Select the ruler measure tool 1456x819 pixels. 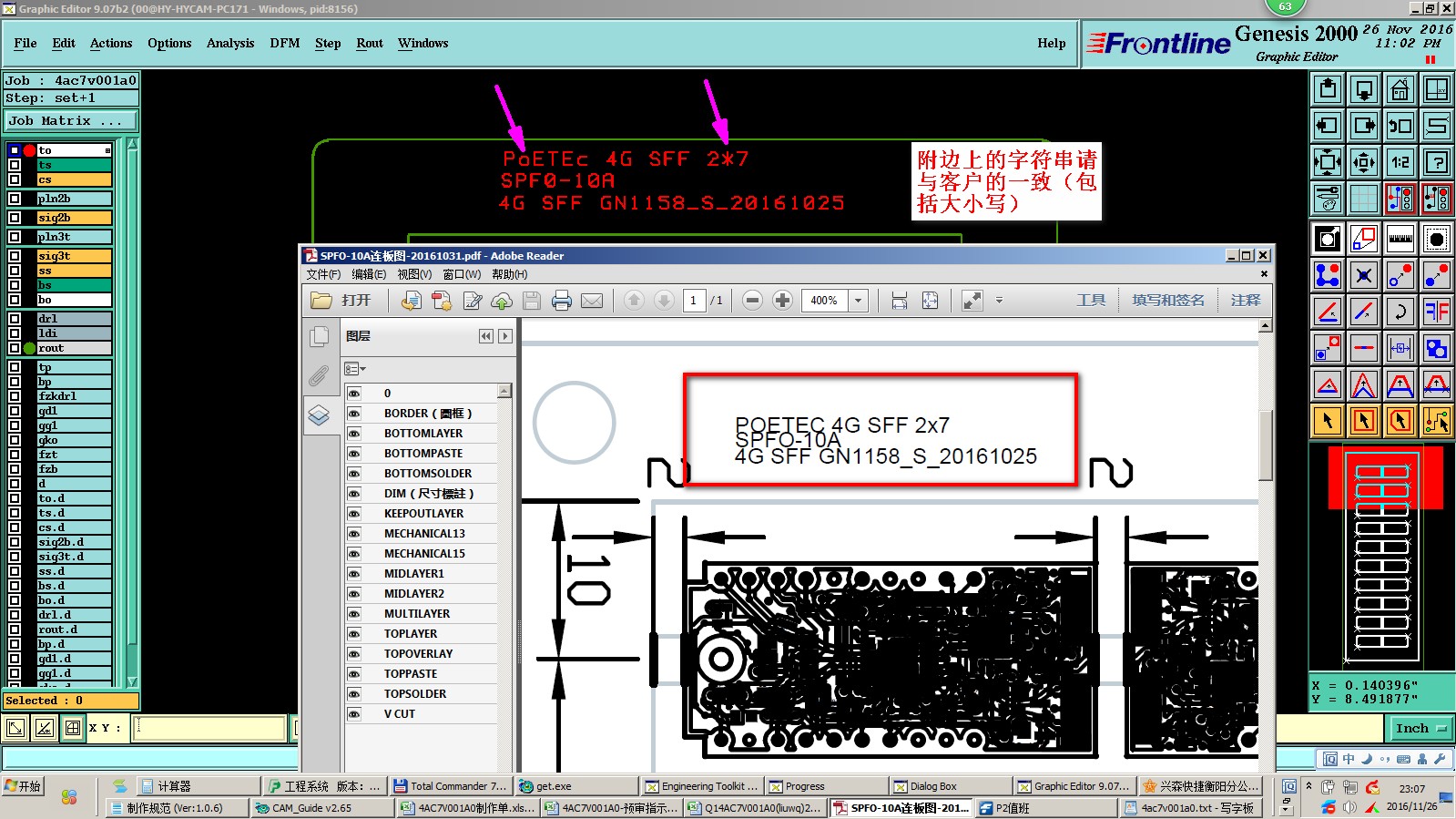pyautogui.click(x=1400, y=239)
